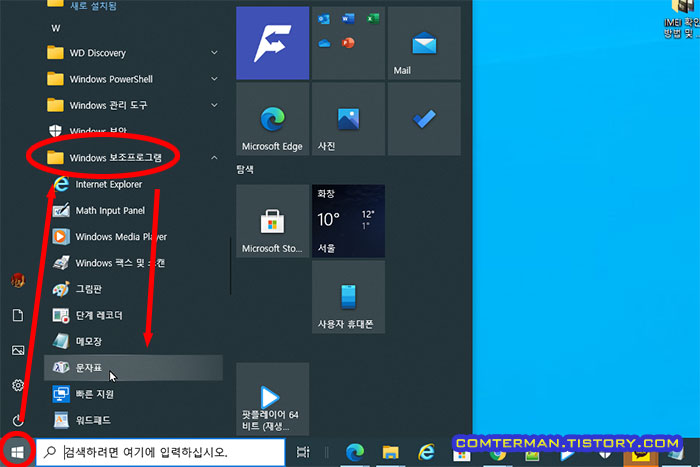Open Pictures icon in Start sidebar
Screen dimensions: 700x467
18,350
